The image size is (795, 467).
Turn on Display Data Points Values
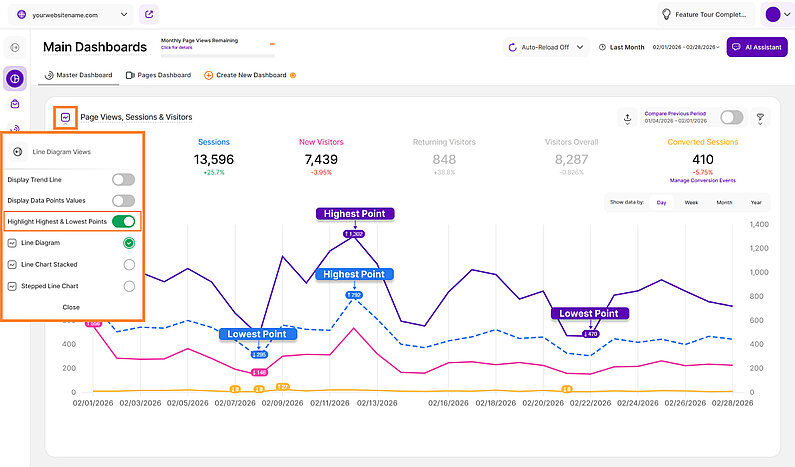tap(123, 201)
